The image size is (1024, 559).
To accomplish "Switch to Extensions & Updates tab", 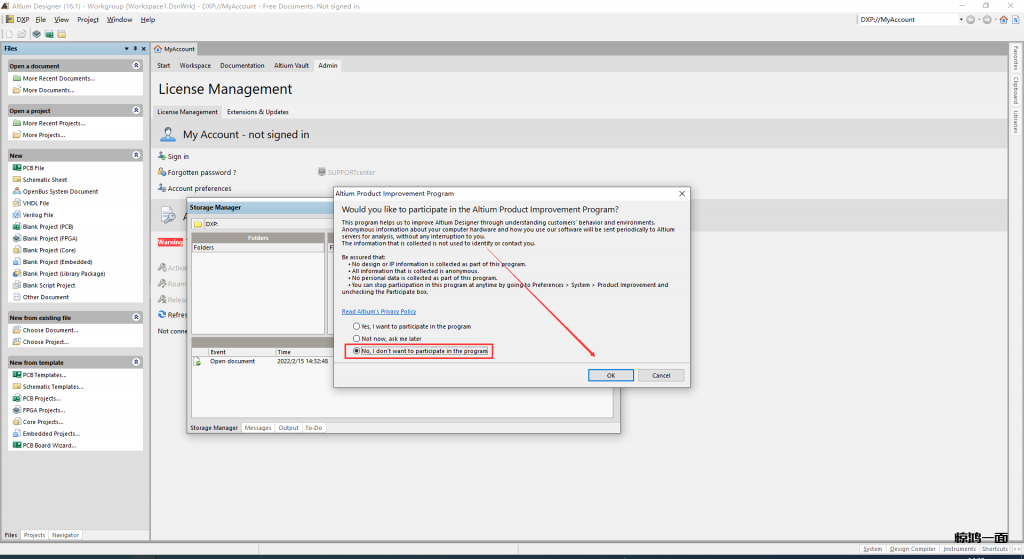I will (x=257, y=112).
